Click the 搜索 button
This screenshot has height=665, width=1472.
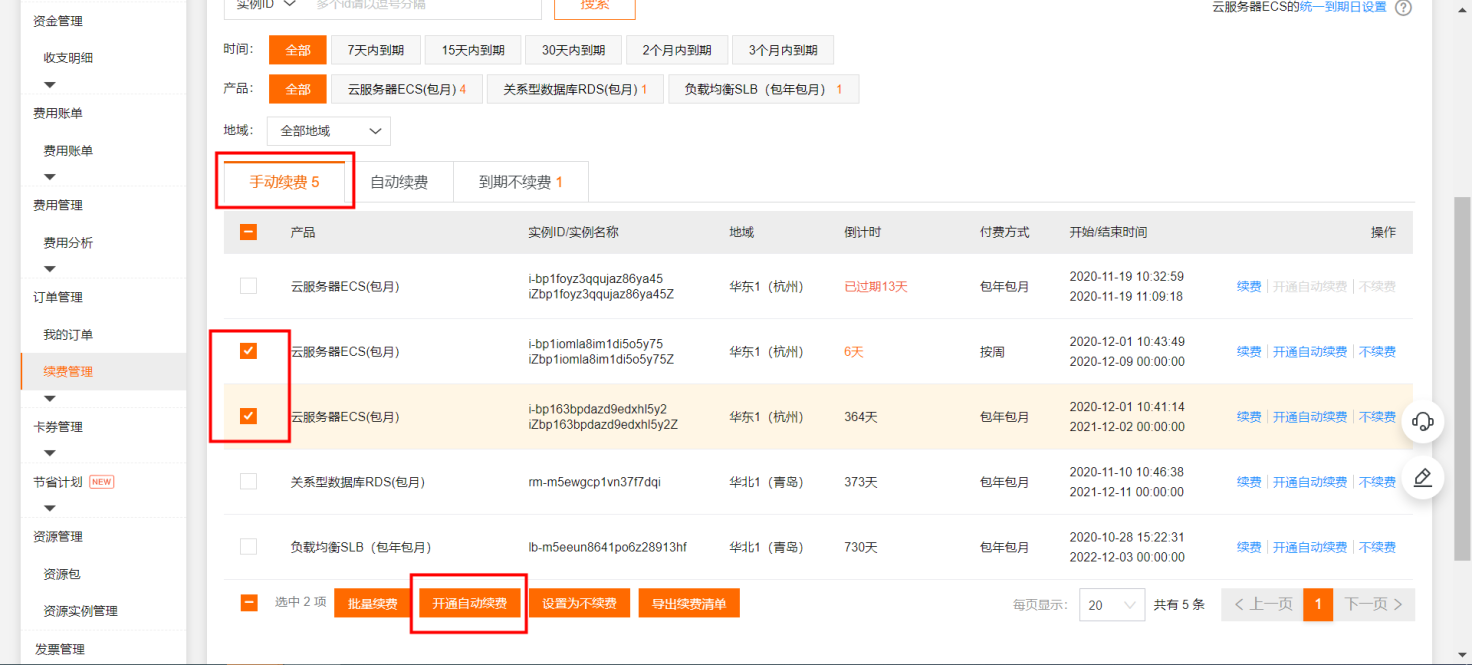coord(594,7)
